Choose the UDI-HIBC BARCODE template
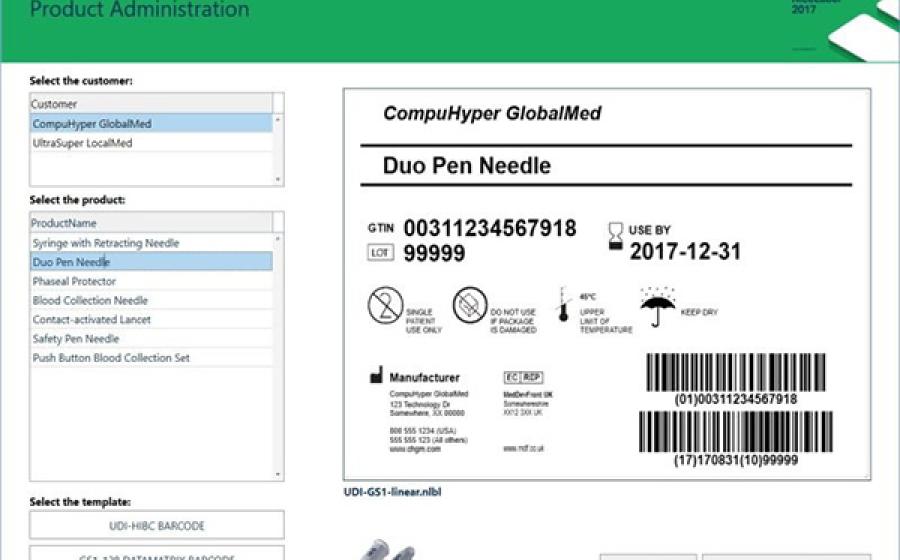Image resolution: width=900 pixels, height=560 pixels. tap(157, 525)
